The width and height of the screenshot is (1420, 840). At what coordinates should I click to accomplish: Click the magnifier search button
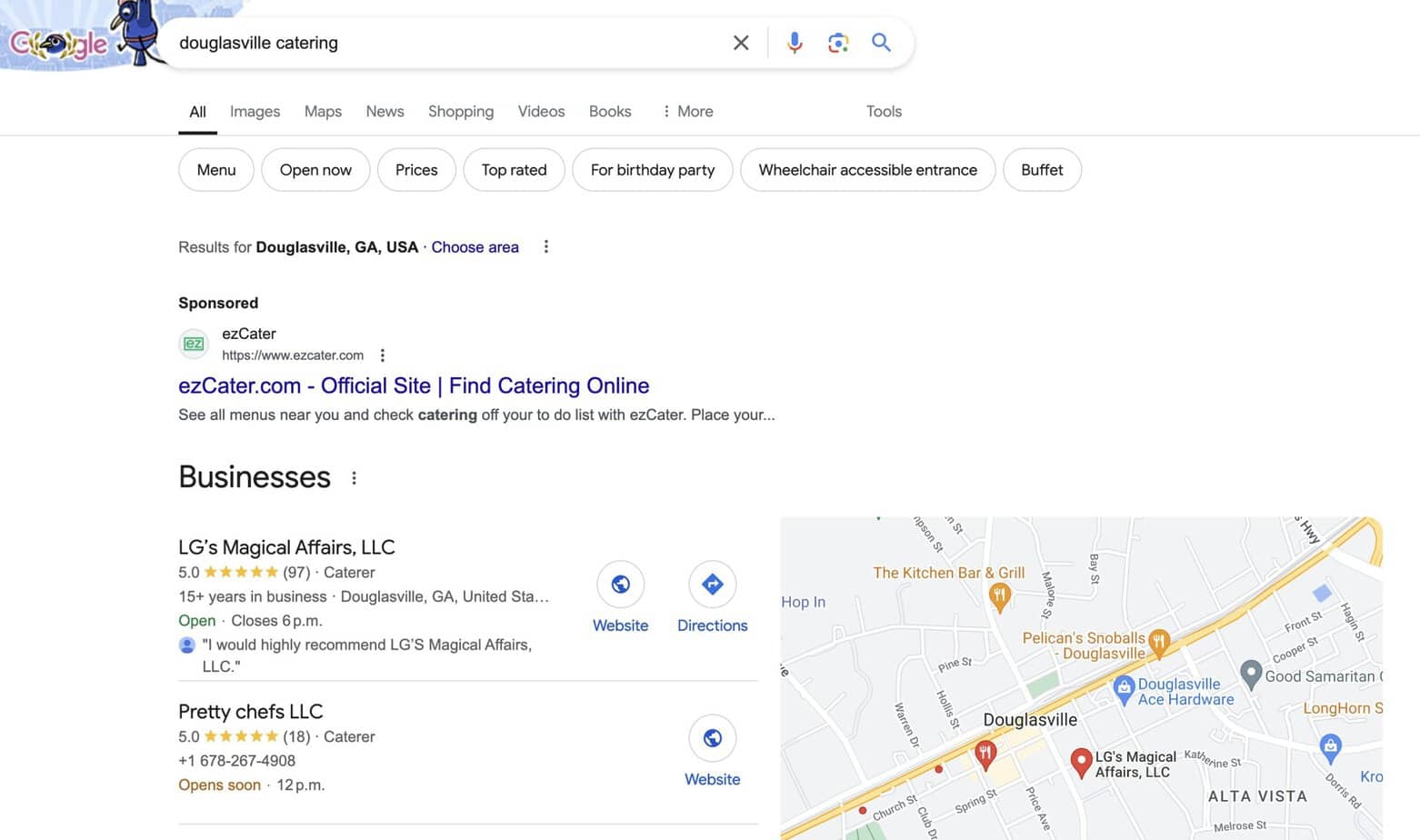click(x=881, y=43)
